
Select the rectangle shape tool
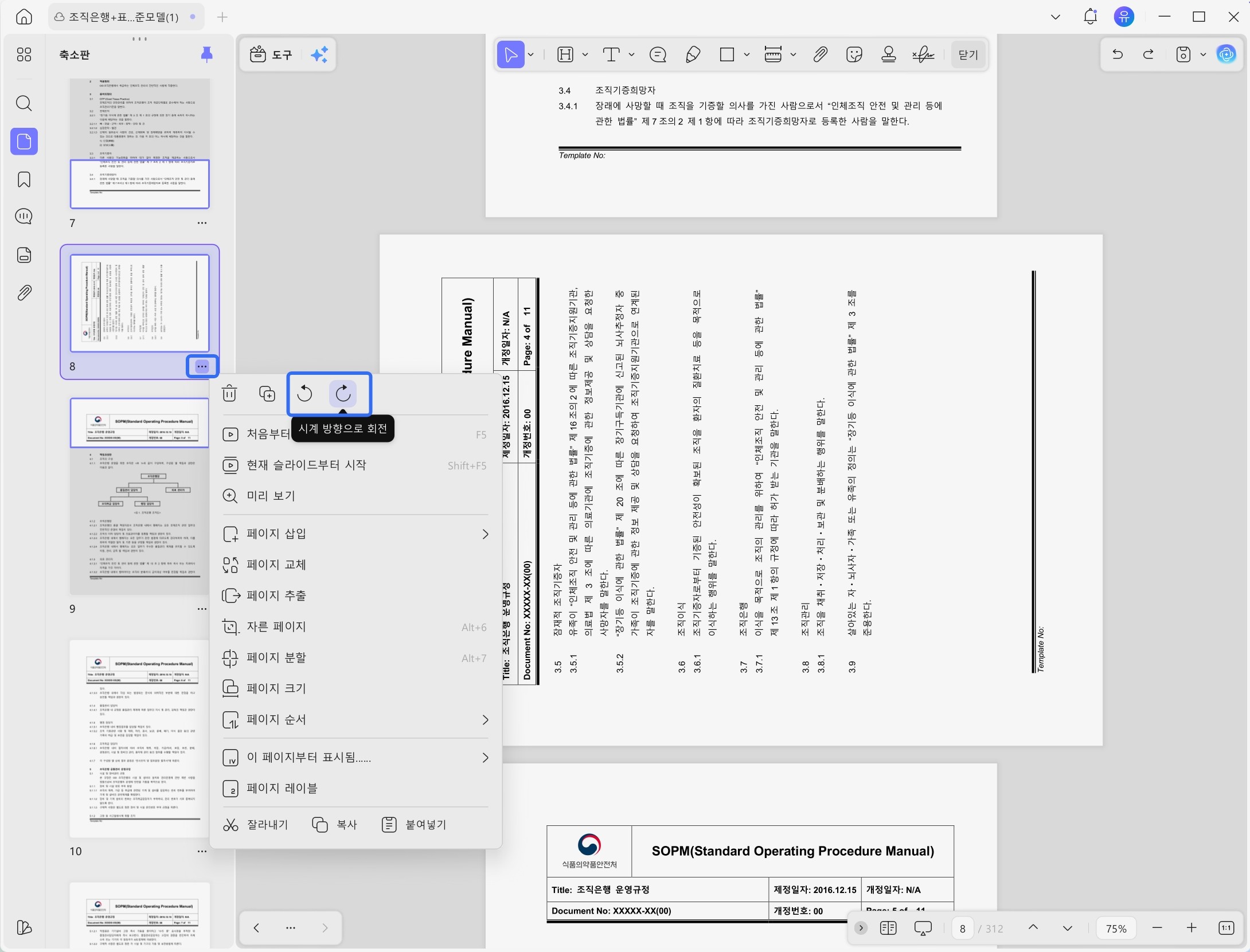(727, 54)
